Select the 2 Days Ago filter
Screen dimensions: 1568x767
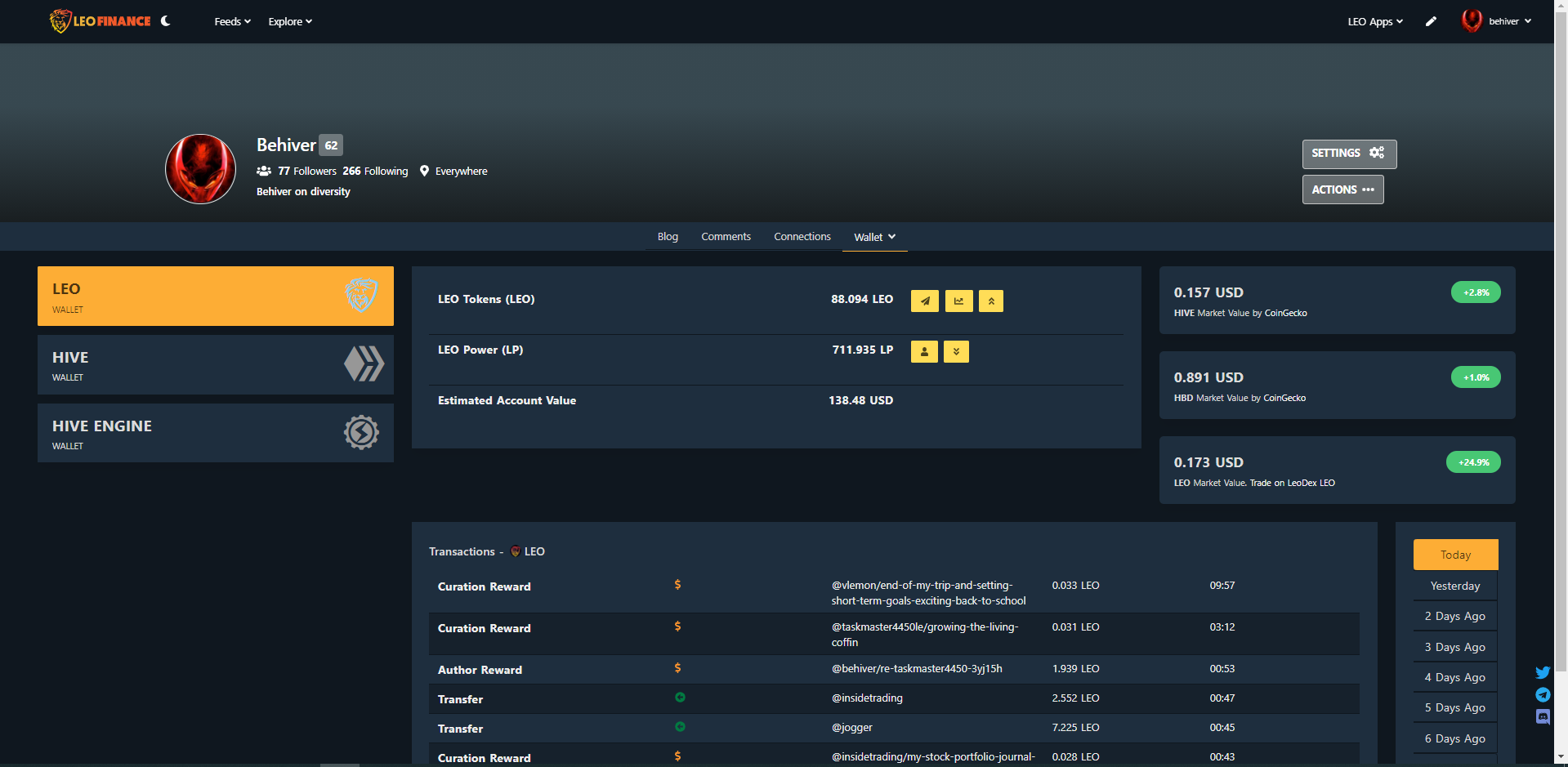1455,617
